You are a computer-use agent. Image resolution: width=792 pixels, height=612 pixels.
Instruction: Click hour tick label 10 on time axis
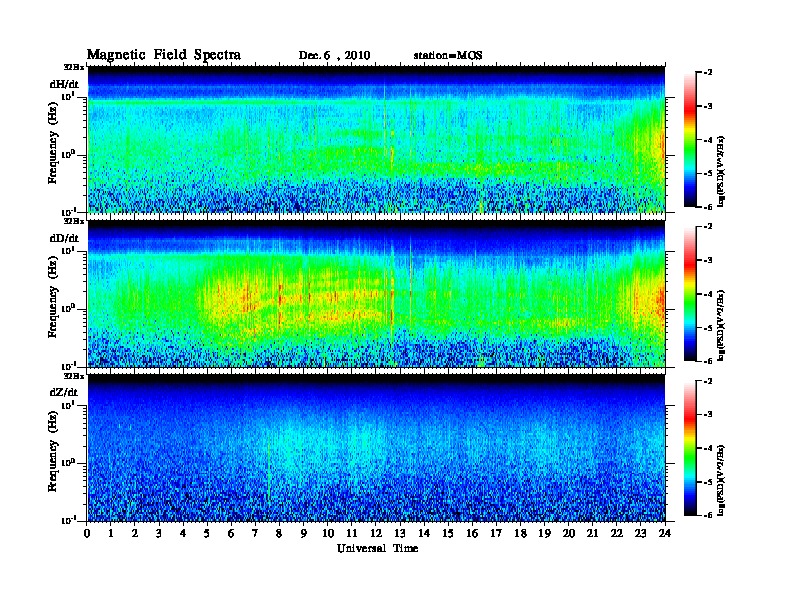click(x=328, y=534)
